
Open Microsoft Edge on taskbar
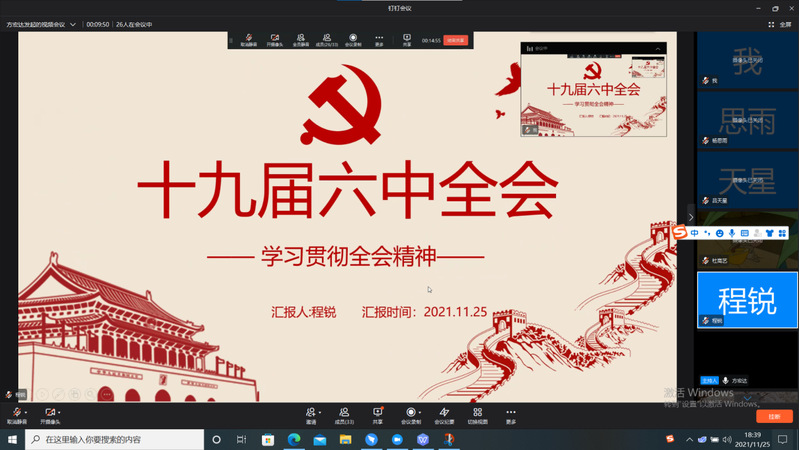(x=294, y=439)
